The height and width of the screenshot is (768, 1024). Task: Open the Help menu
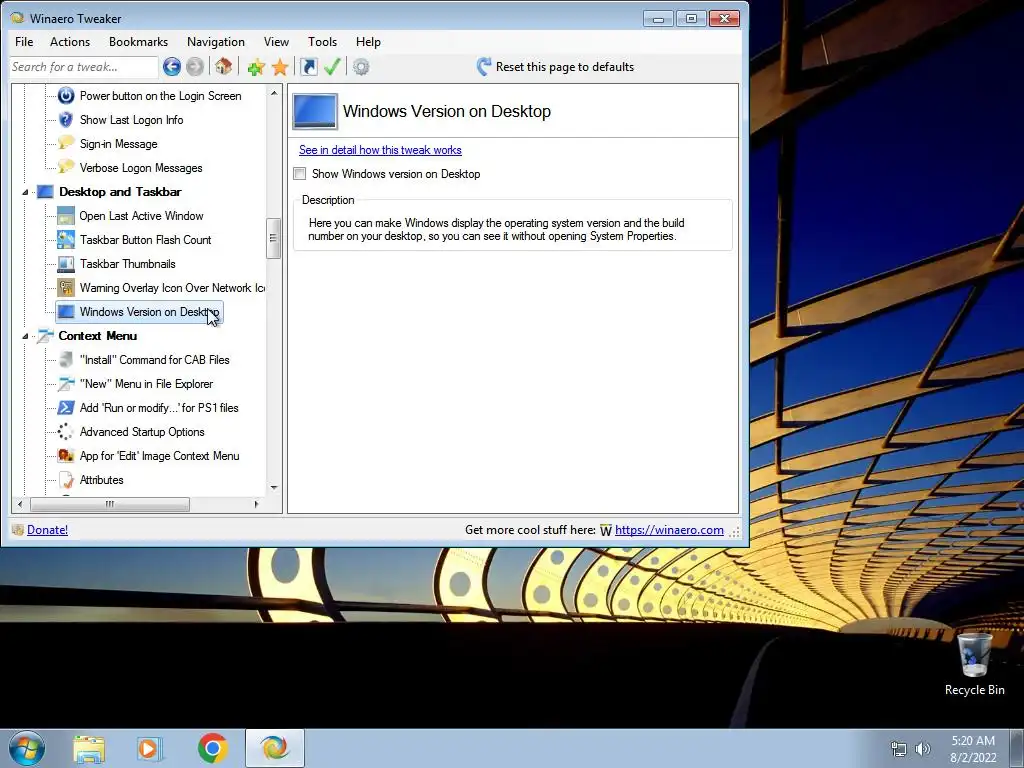(x=368, y=42)
